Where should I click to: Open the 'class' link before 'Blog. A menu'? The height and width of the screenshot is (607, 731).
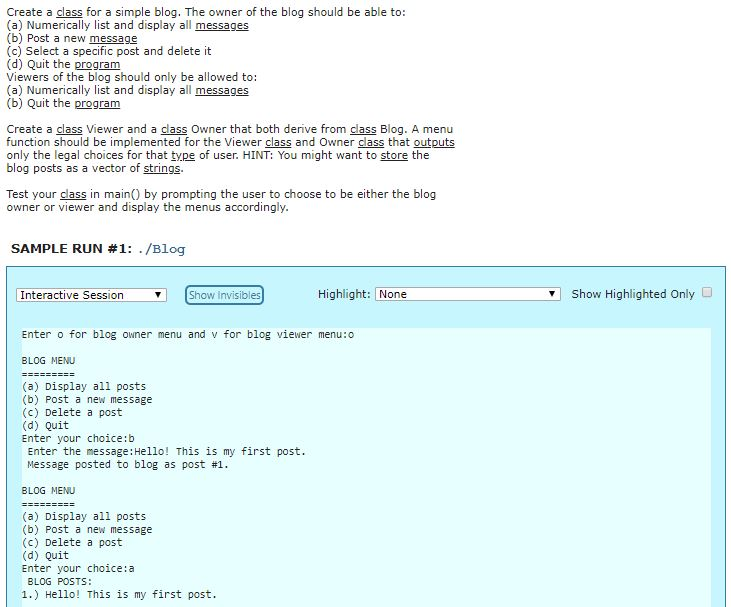click(x=363, y=129)
